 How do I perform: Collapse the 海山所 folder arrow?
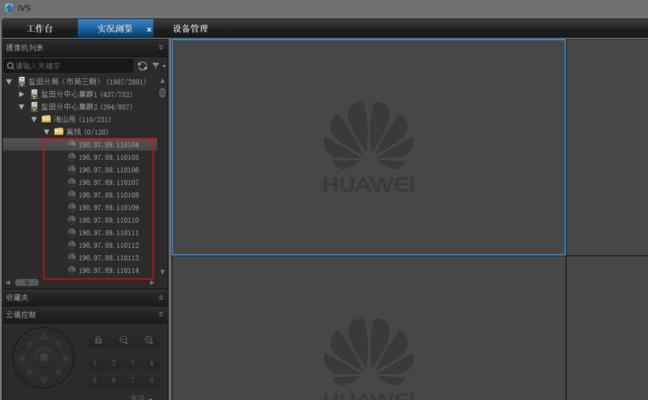click(34, 119)
